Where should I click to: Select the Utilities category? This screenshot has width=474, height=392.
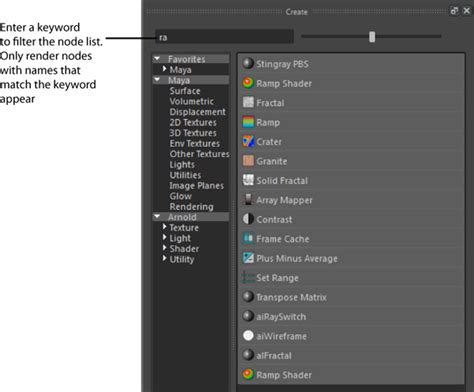[185, 175]
